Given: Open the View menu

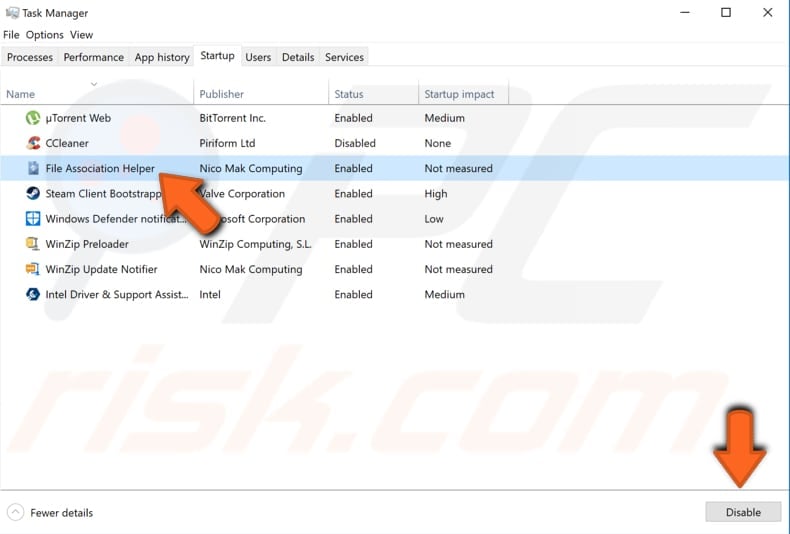Looking at the screenshot, I should point(81,35).
